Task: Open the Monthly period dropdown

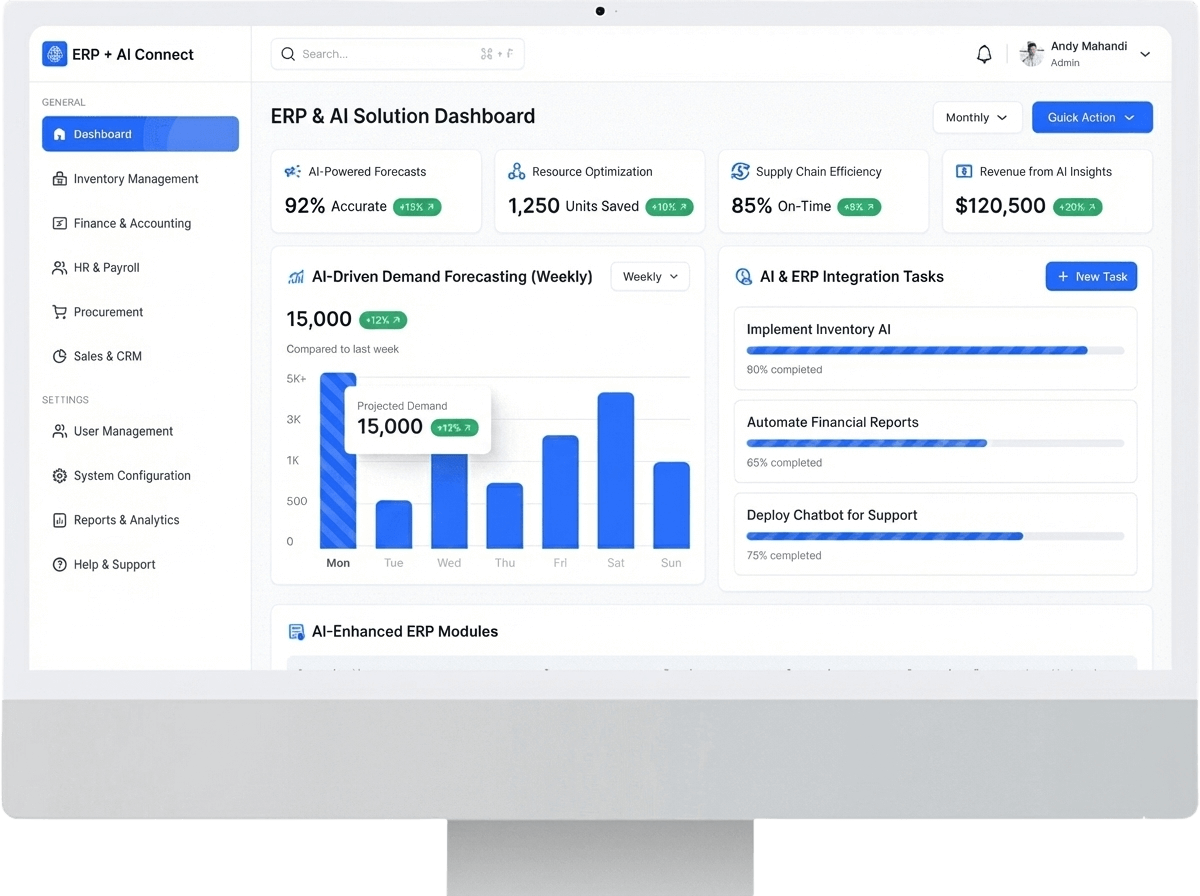Action: click(x=977, y=118)
